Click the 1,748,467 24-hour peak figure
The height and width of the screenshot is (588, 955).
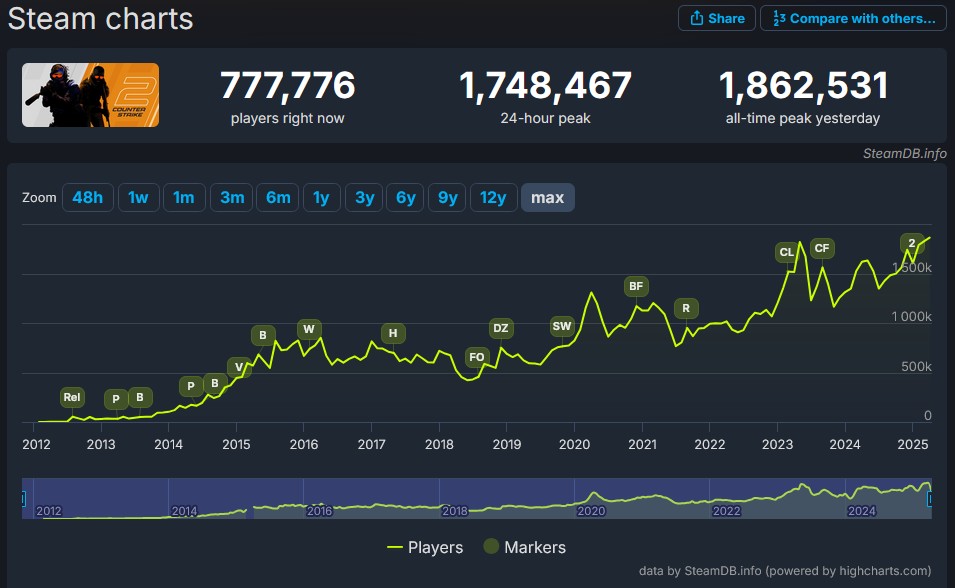[x=545, y=85]
